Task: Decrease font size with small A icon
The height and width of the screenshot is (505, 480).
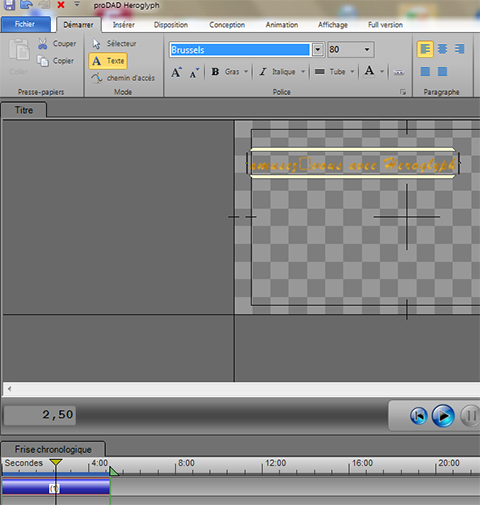Action: pyautogui.click(x=194, y=73)
